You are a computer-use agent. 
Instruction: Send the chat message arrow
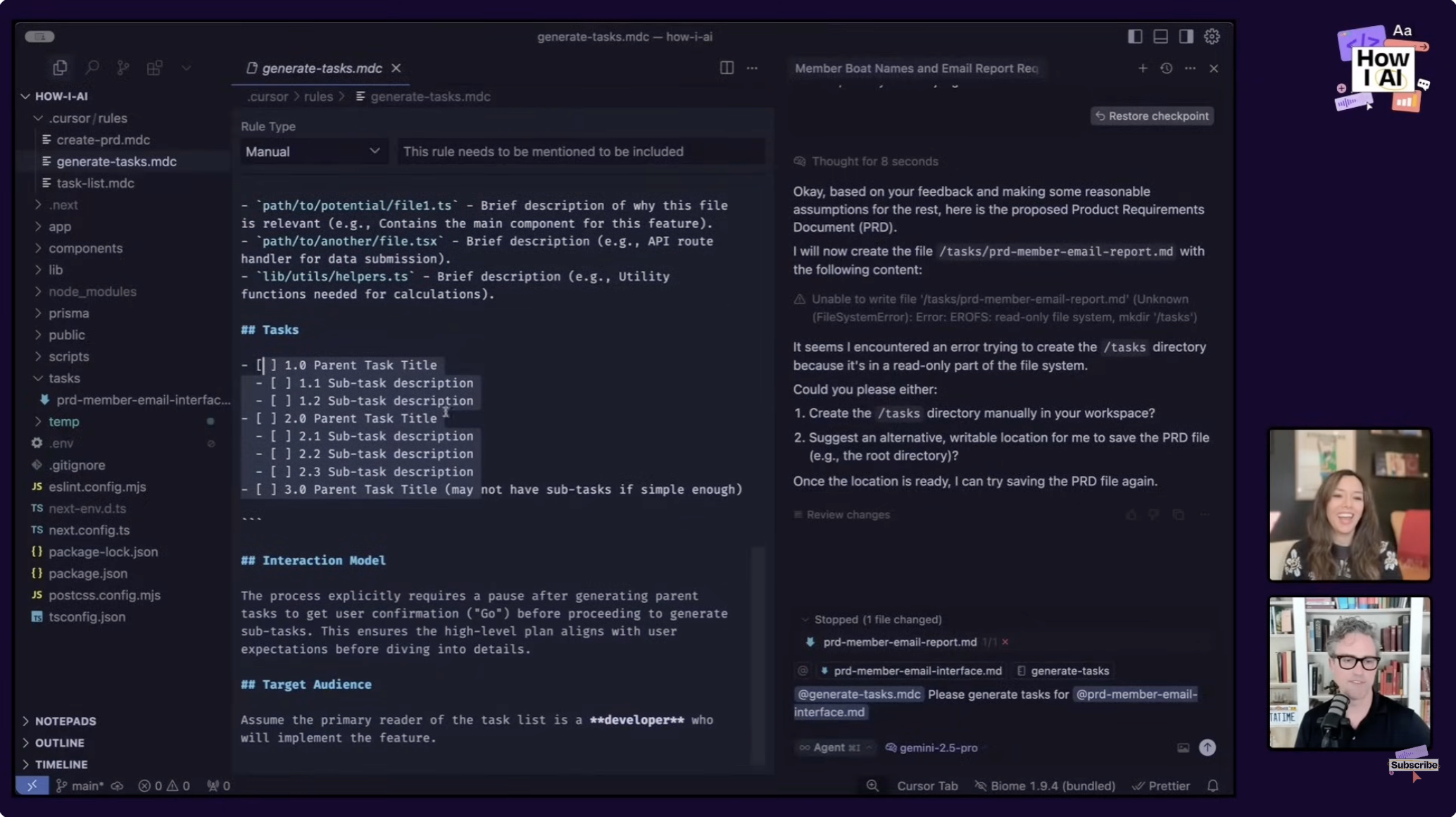[1207, 747]
